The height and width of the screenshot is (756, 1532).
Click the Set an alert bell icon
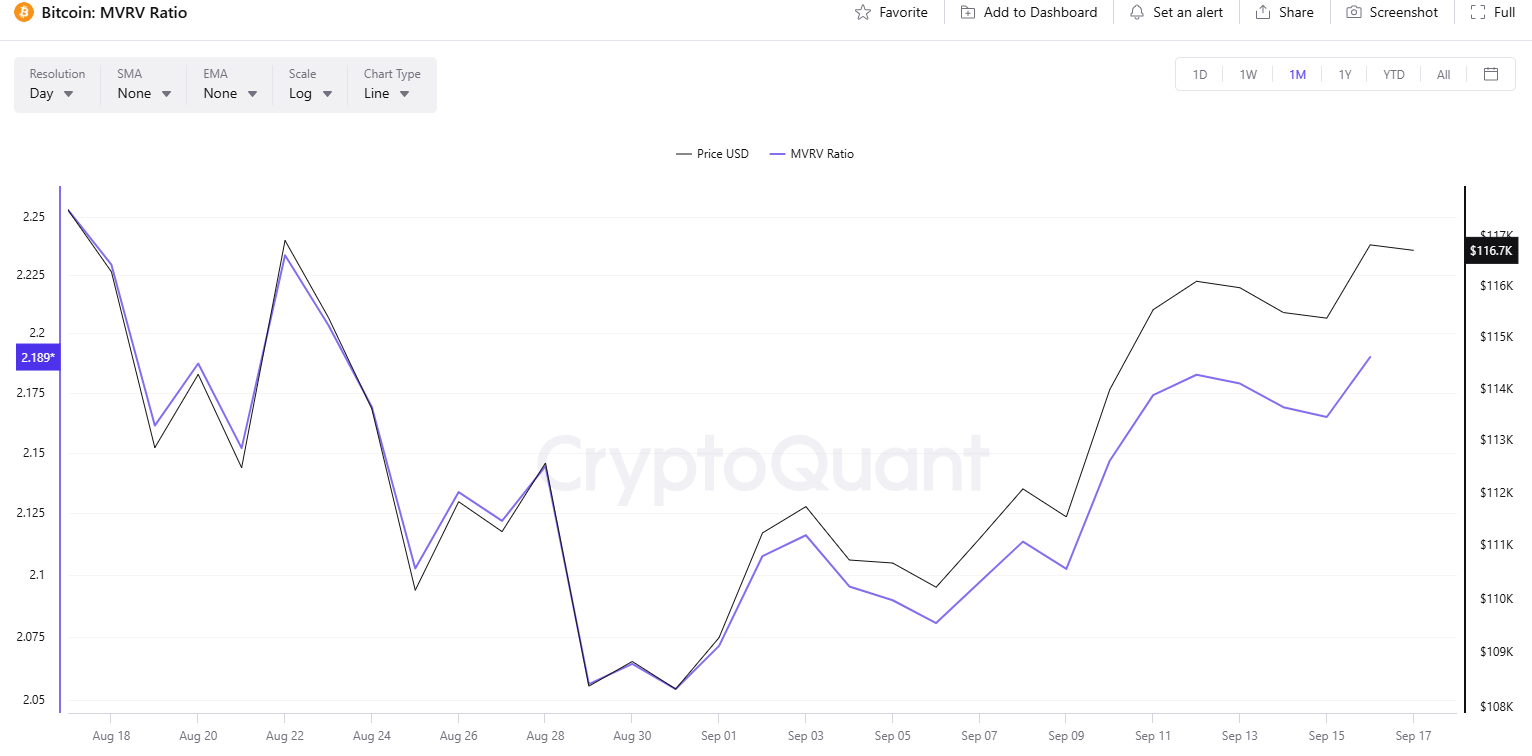point(1137,13)
